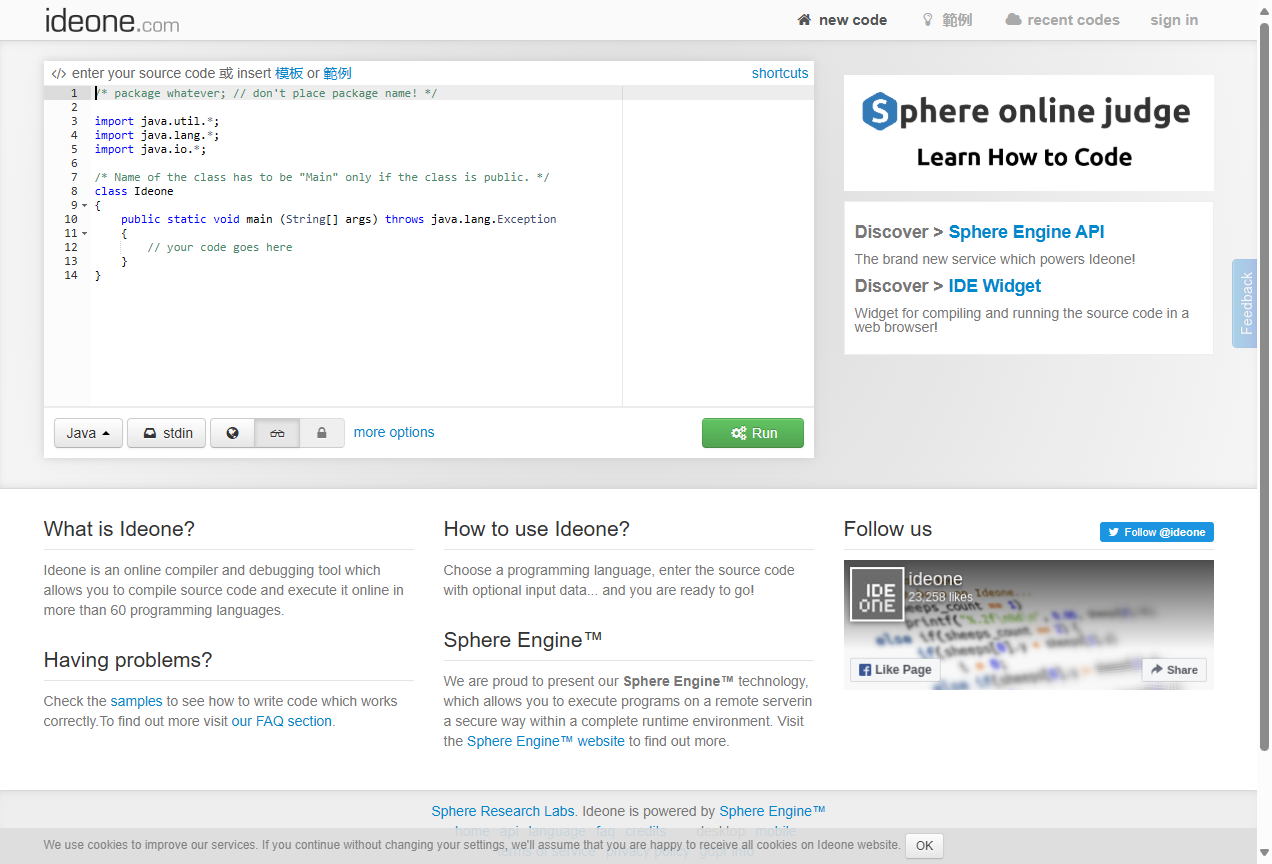Click the ideone.com logo
The image size is (1272, 864).
click(x=112, y=21)
